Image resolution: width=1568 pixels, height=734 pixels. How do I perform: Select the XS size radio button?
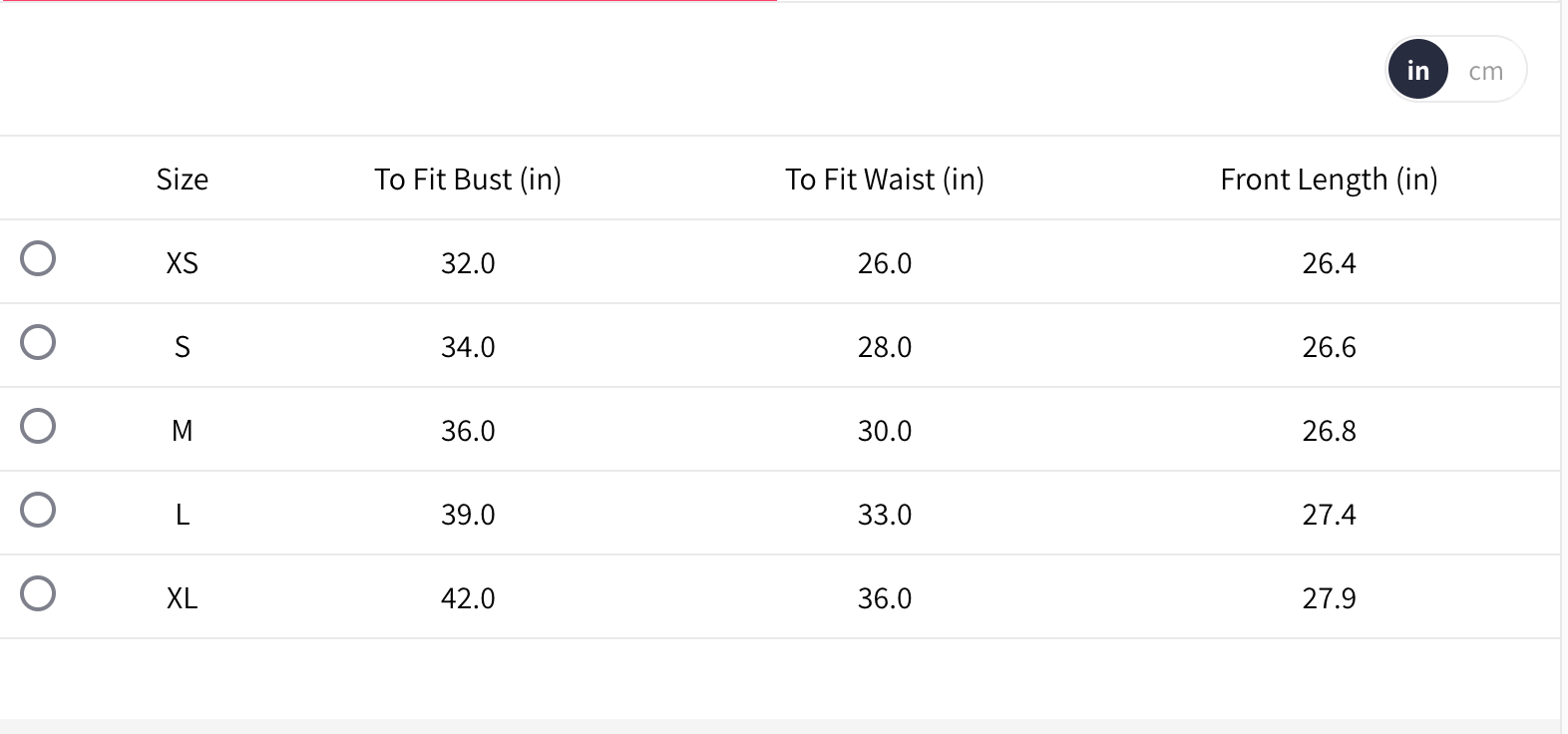coord(38,258)
